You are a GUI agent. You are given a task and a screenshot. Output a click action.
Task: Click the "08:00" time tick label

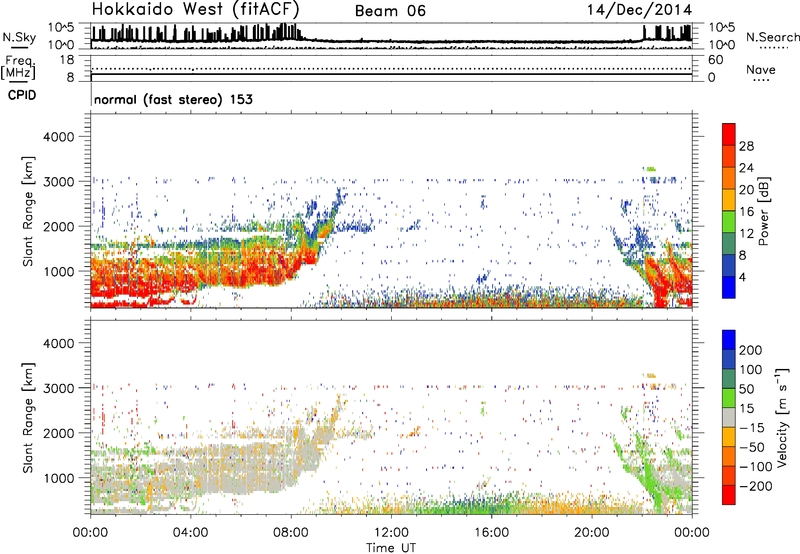(x=291, y=533)
